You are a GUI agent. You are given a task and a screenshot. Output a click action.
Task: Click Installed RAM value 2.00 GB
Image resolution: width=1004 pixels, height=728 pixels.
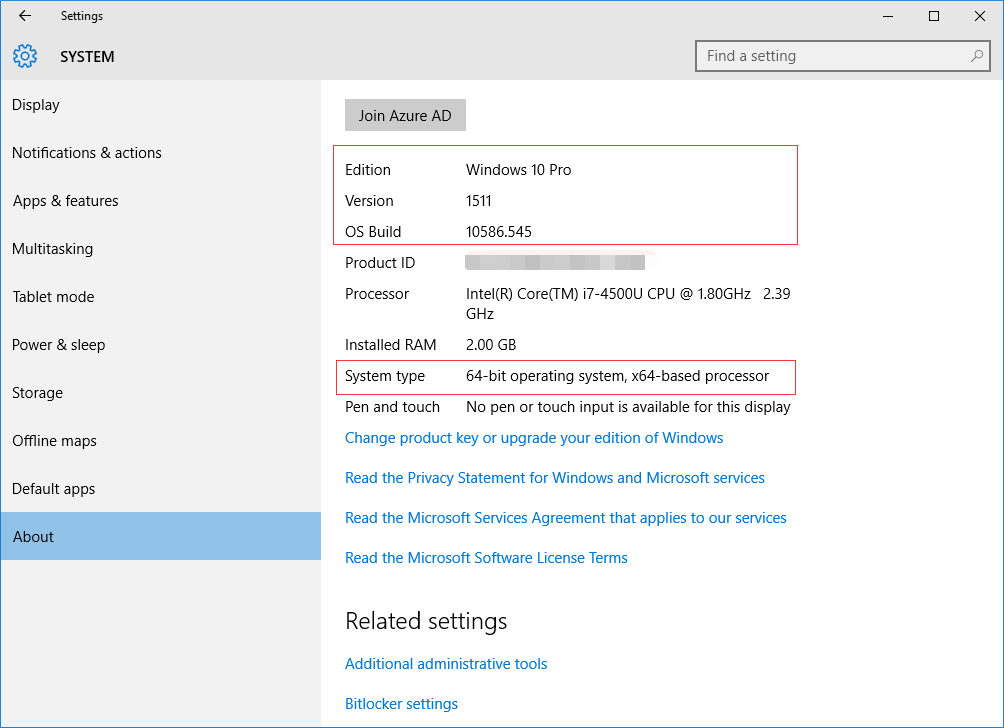491,345
